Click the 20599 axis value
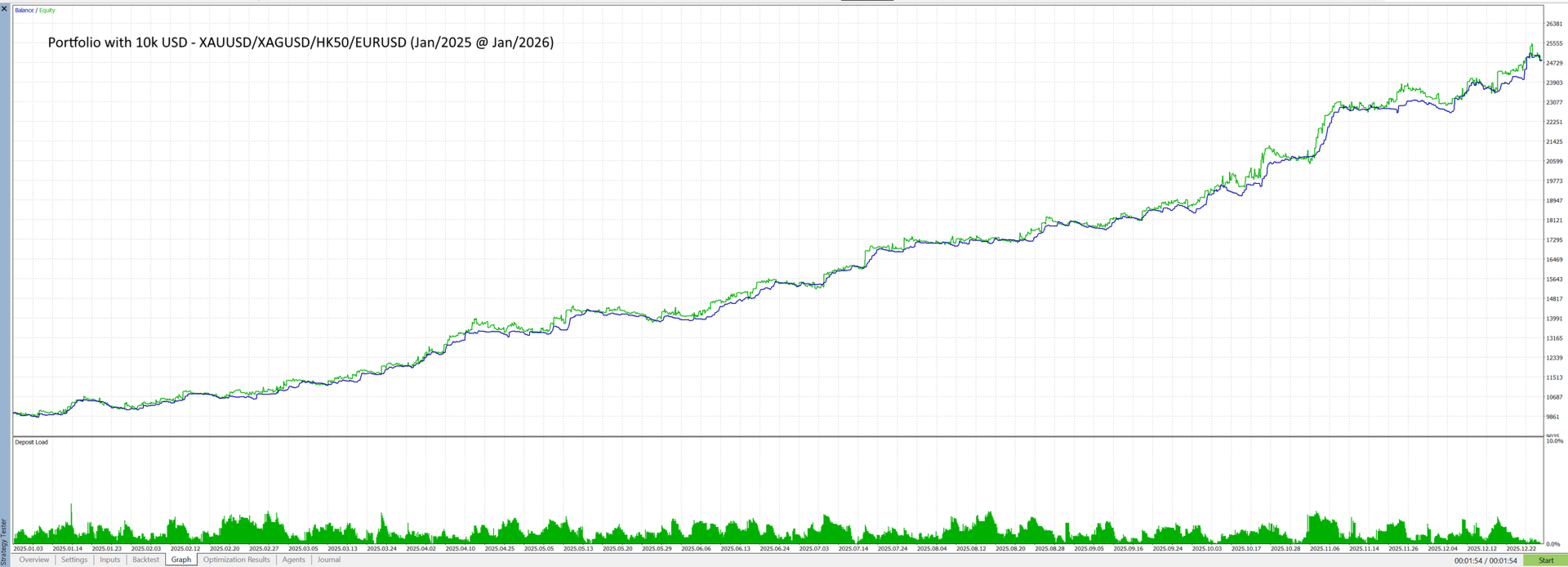 (1554, 161)
